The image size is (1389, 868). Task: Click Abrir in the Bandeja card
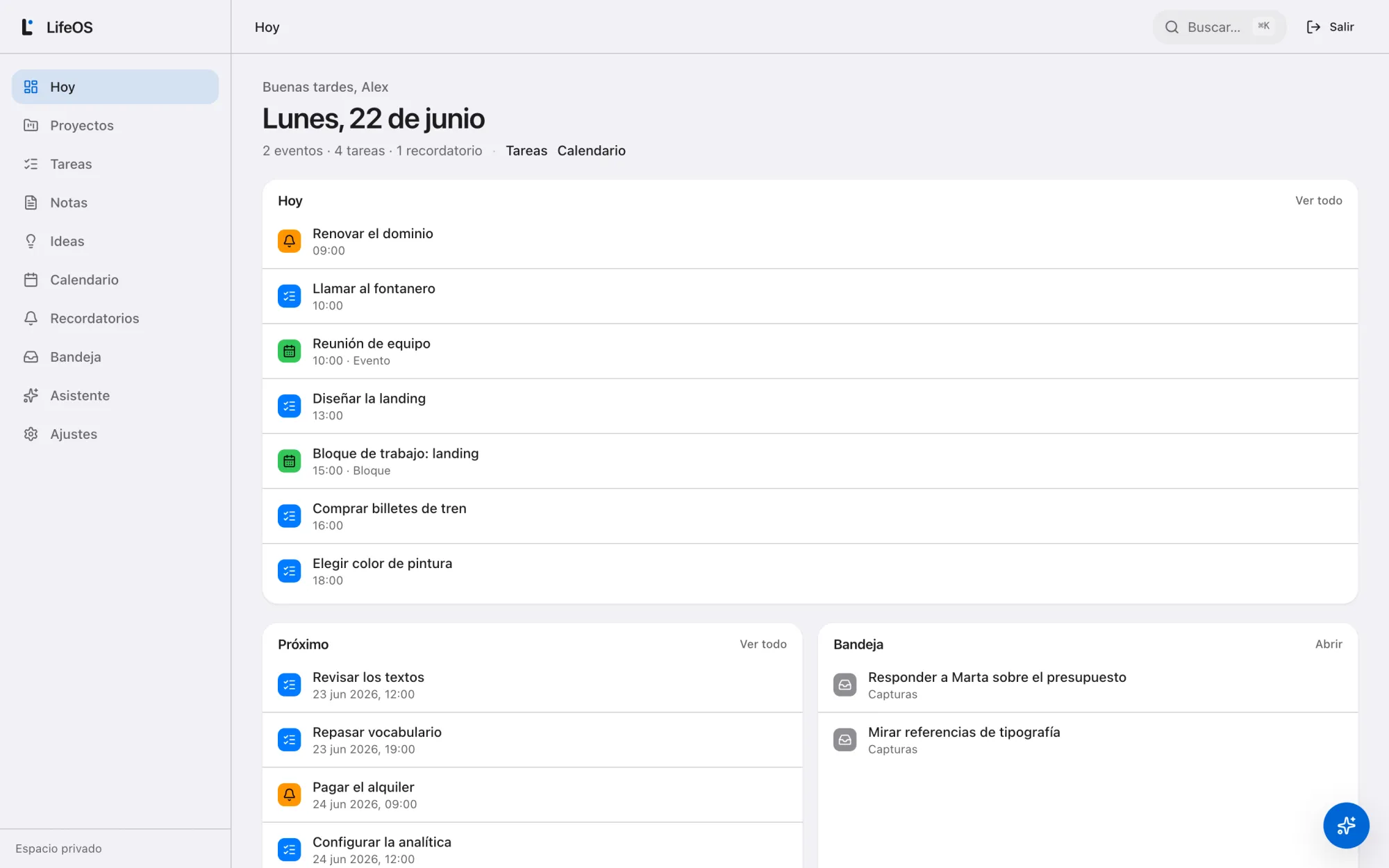pos(1329,644)
